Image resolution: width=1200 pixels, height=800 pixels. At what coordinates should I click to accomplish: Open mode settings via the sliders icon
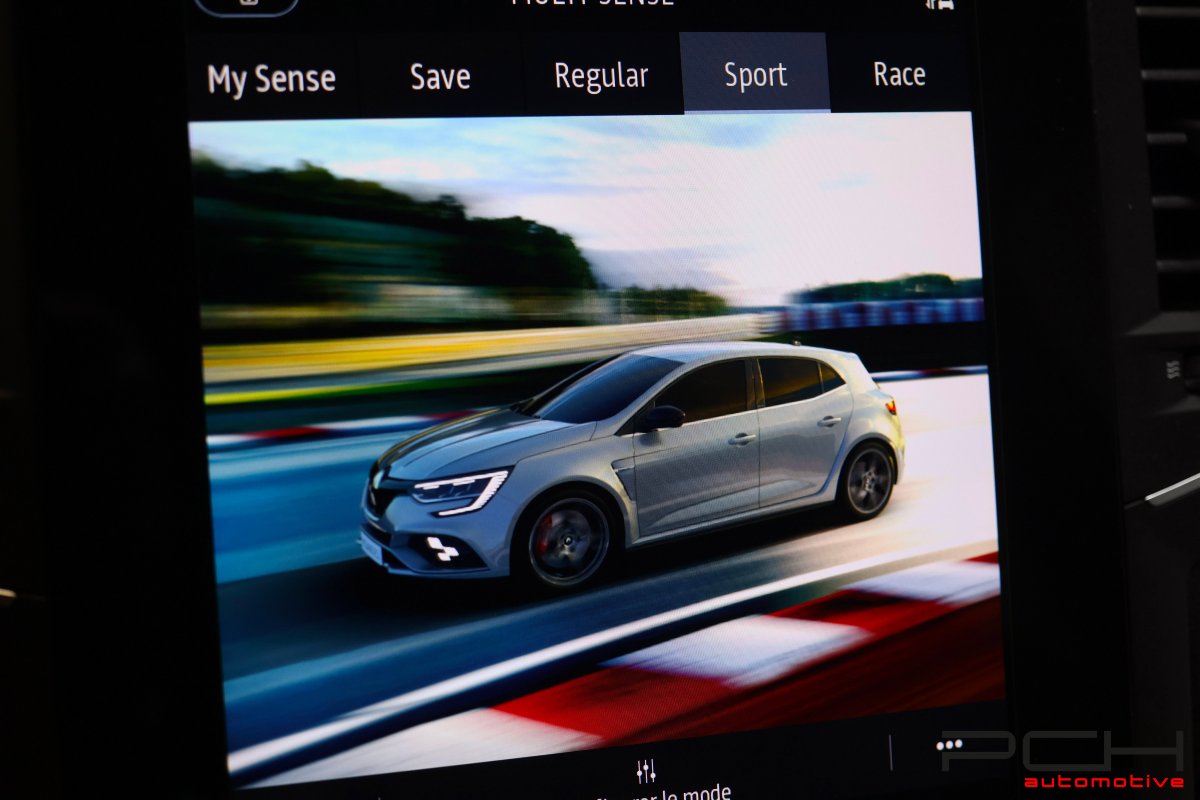tap(646, 771)
